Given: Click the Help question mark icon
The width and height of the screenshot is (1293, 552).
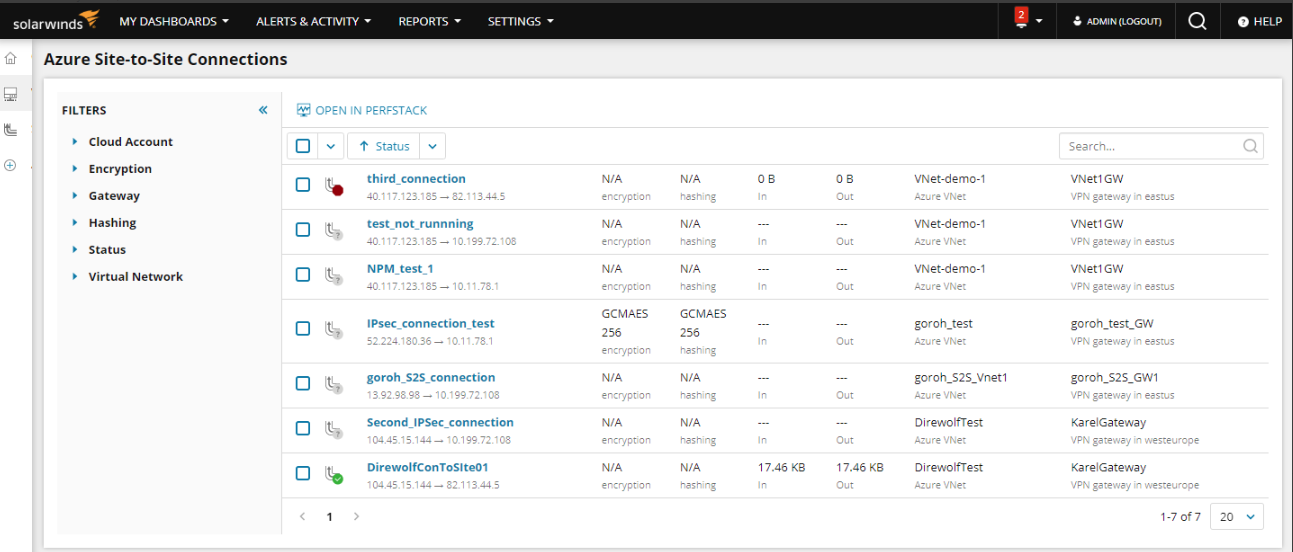Looking at the screenshot, I should click(1243, 21).
